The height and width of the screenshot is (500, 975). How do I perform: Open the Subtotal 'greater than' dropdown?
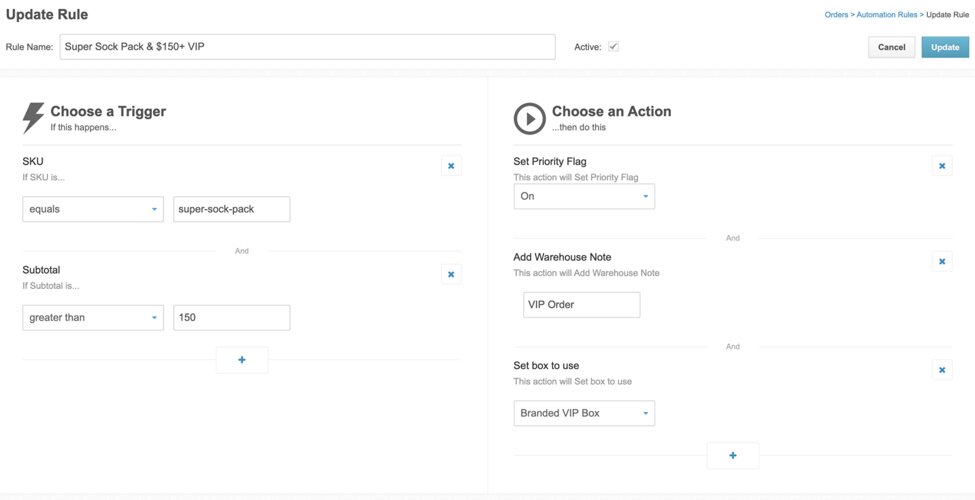tap(92, 318)
